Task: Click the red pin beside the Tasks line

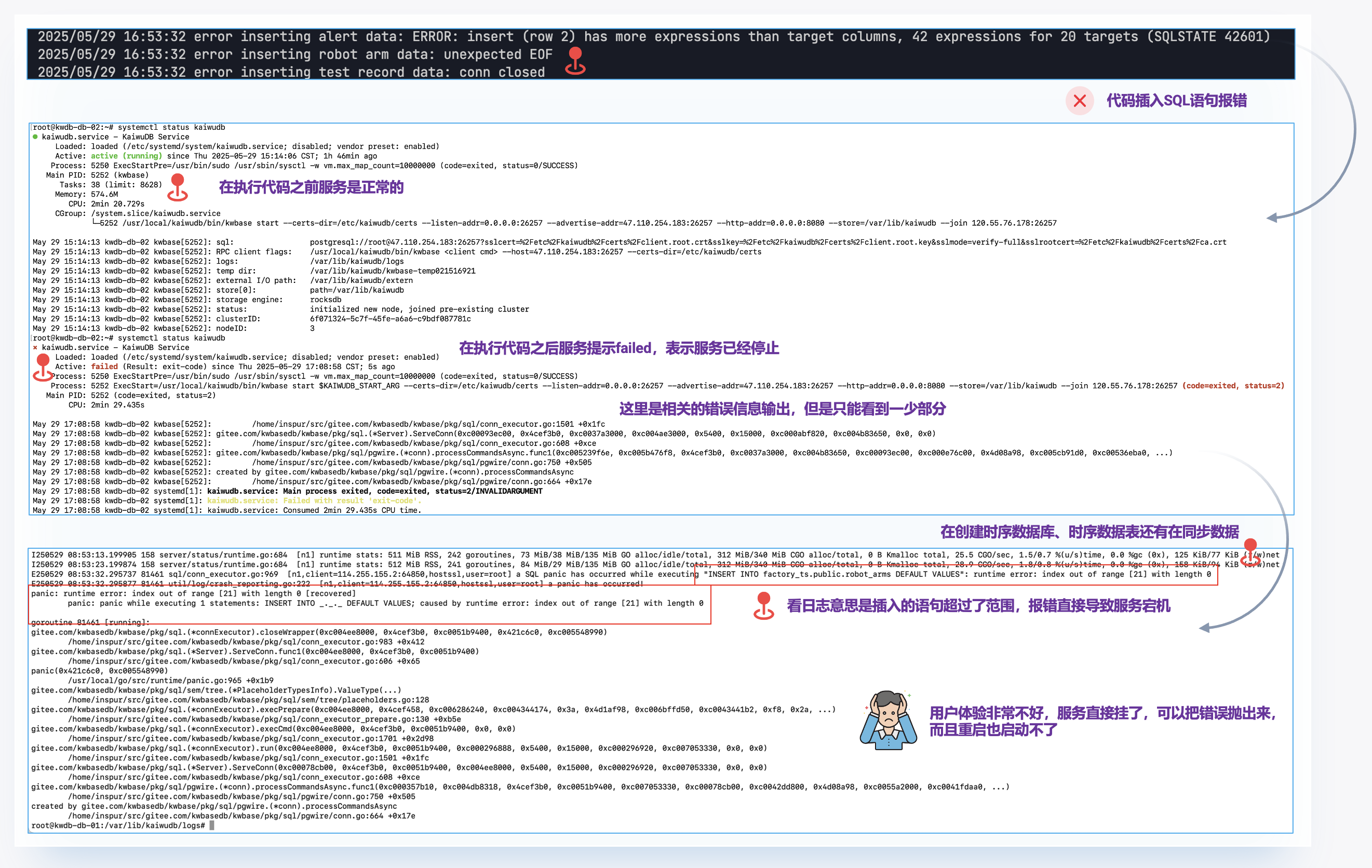Action: coord(178,187)
